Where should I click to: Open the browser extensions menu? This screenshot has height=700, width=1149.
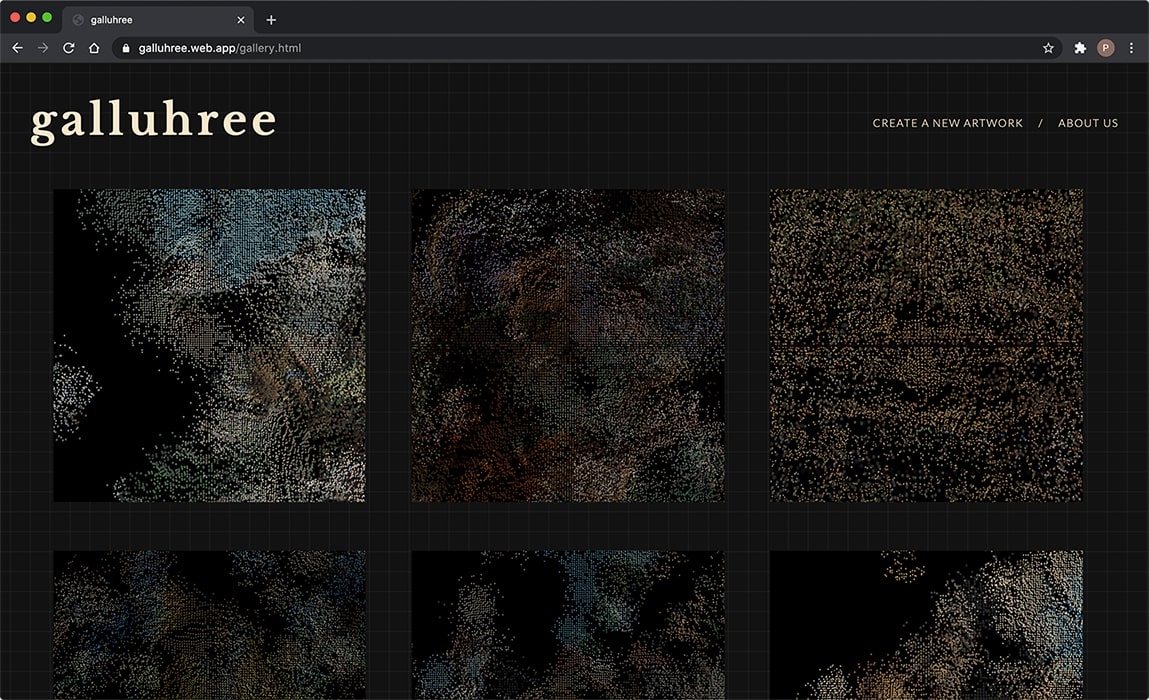[x=1079, y=48]
